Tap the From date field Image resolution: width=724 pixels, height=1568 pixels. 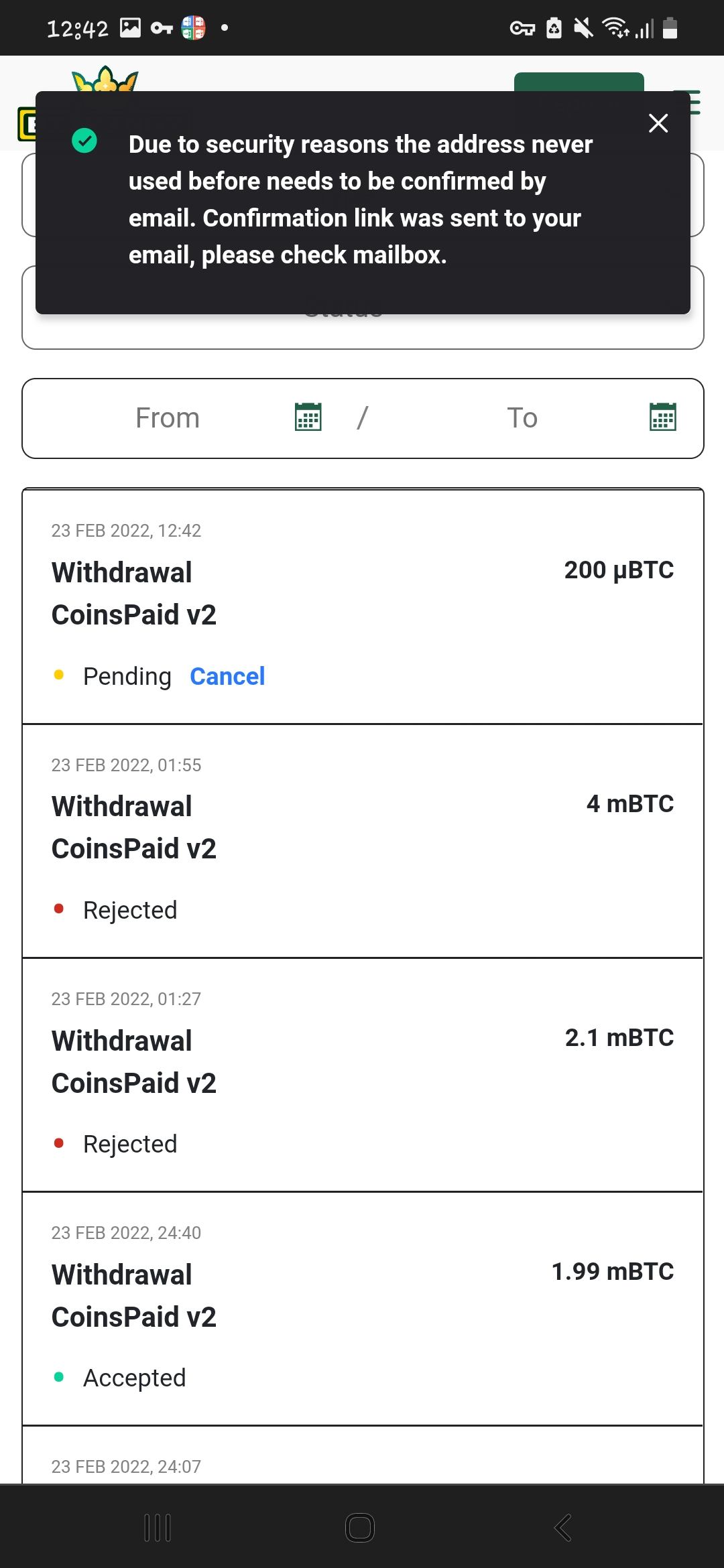pyautogui.click(x=168, y=418)
